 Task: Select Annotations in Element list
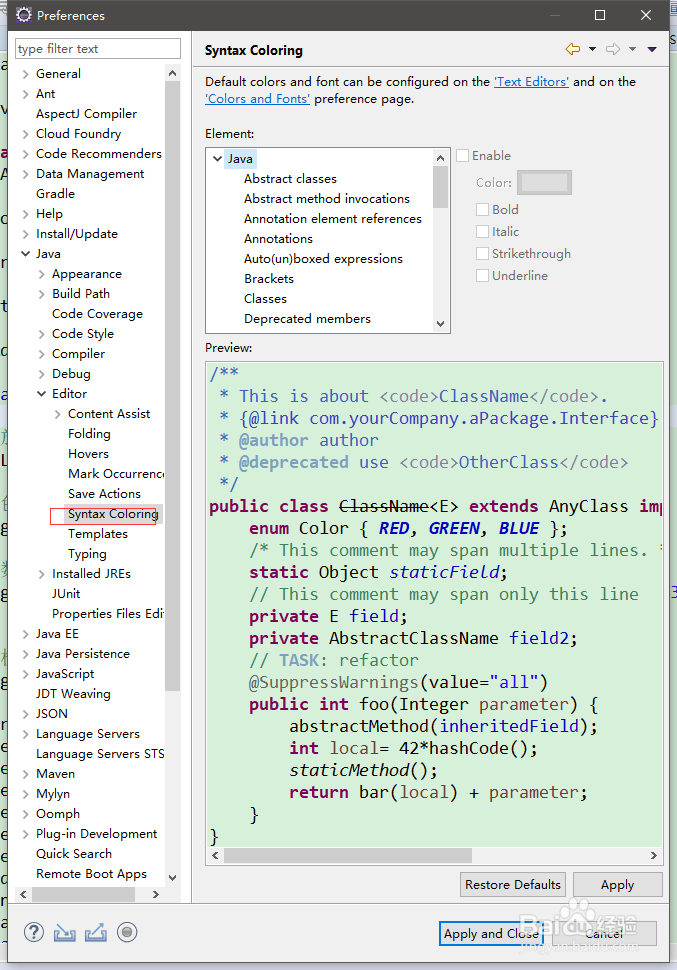coord(278,239)
